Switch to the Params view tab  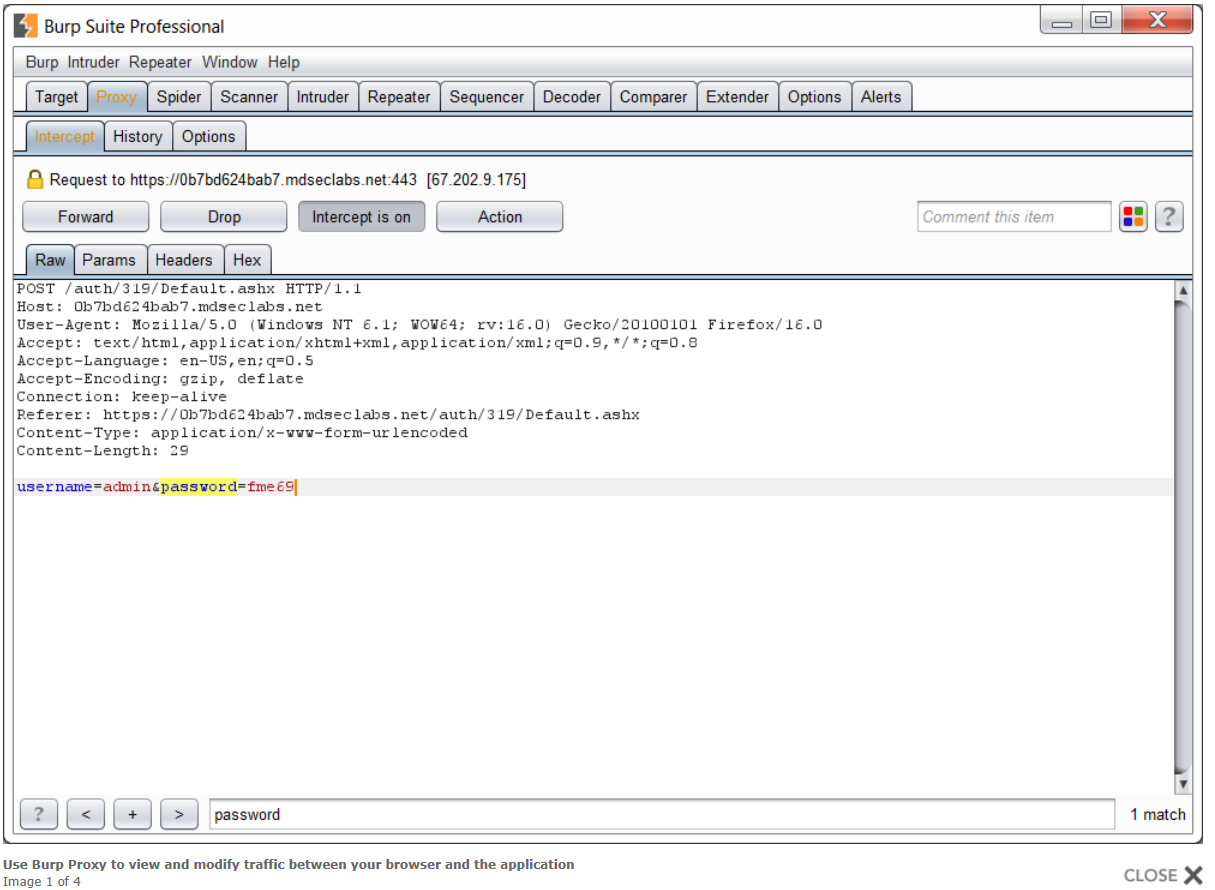pyautogui.click(x=109, y=260)
